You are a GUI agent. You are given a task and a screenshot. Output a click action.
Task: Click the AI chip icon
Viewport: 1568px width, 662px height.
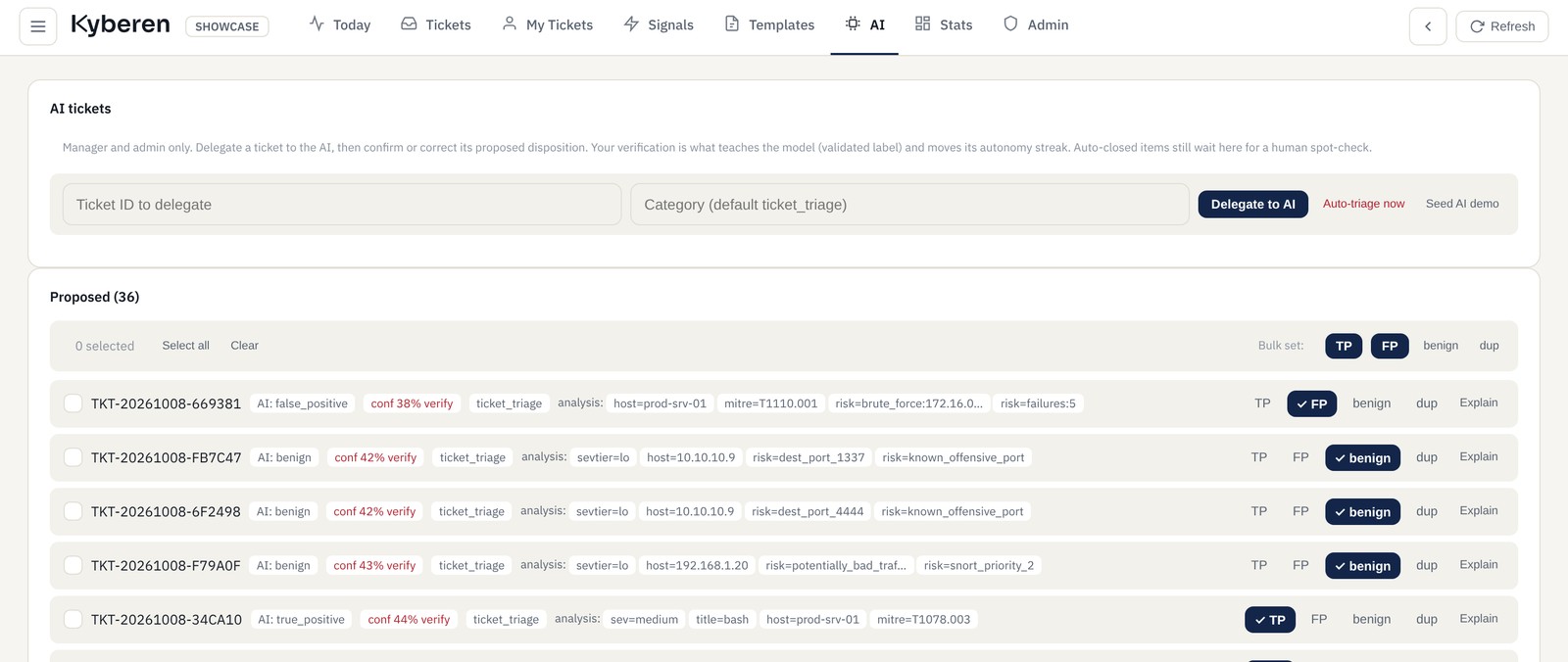coord(853,24)
